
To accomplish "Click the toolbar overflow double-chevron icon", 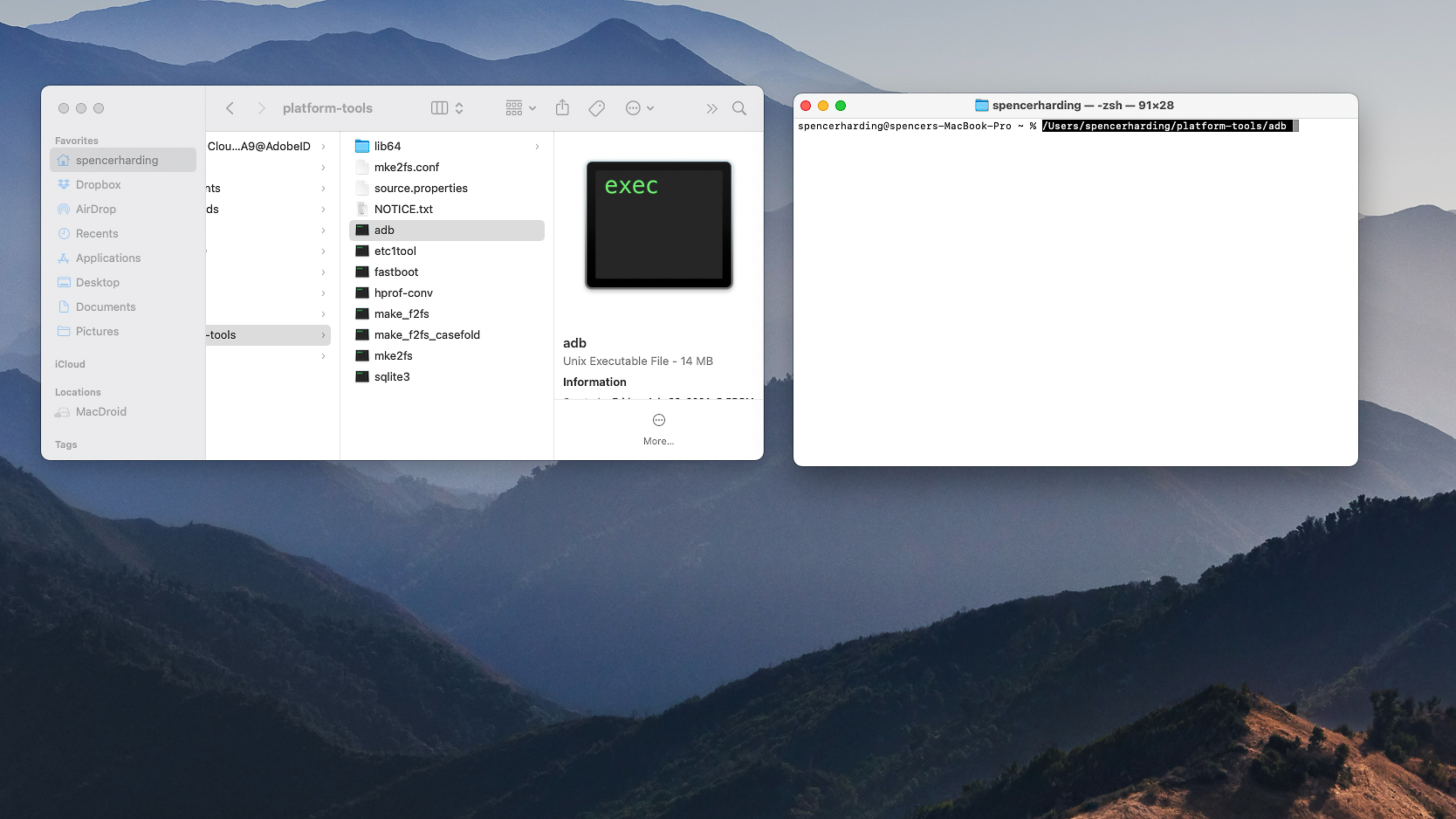I will pos(711,108).
